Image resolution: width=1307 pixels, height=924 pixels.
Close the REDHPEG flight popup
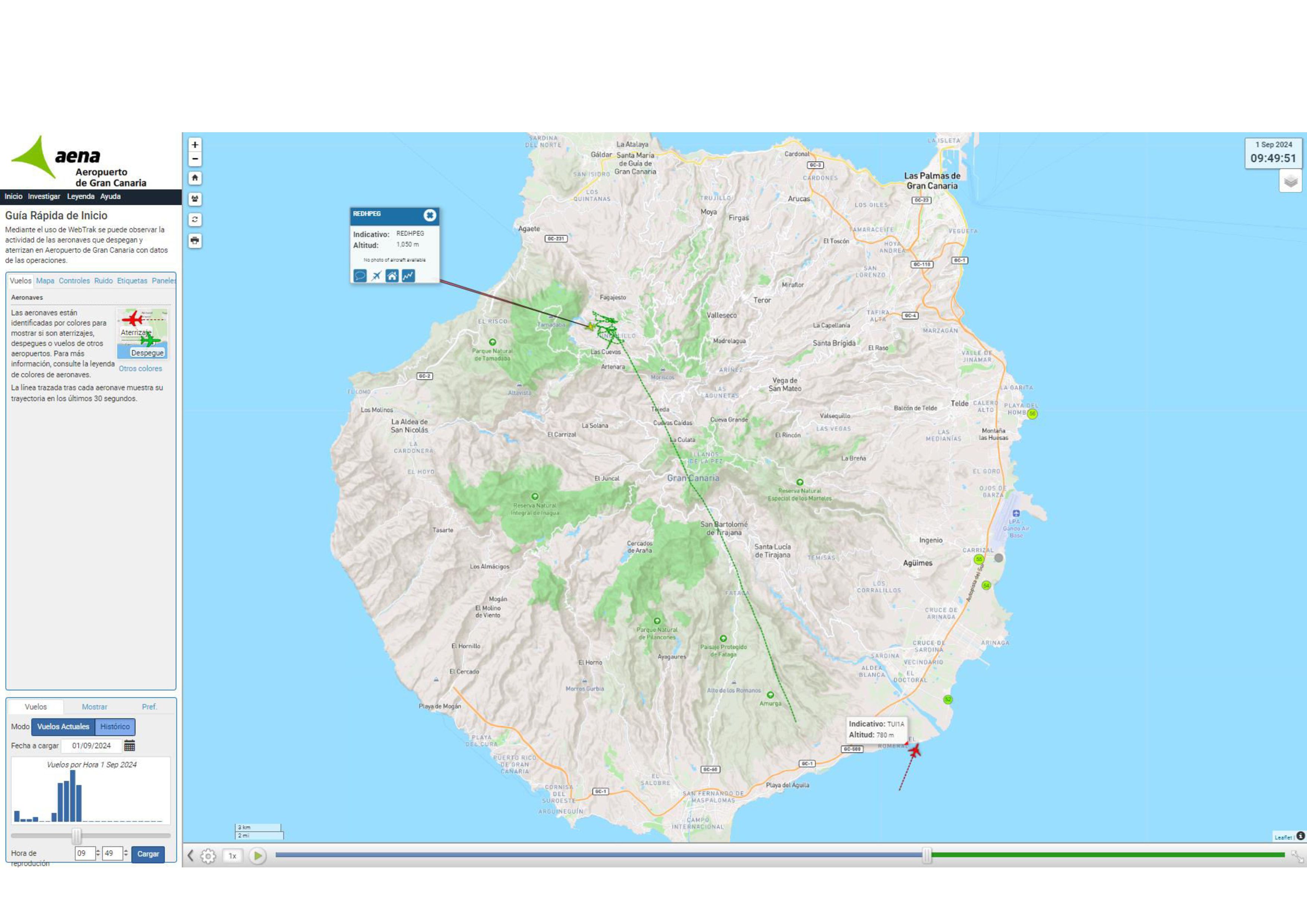[430, 215]
